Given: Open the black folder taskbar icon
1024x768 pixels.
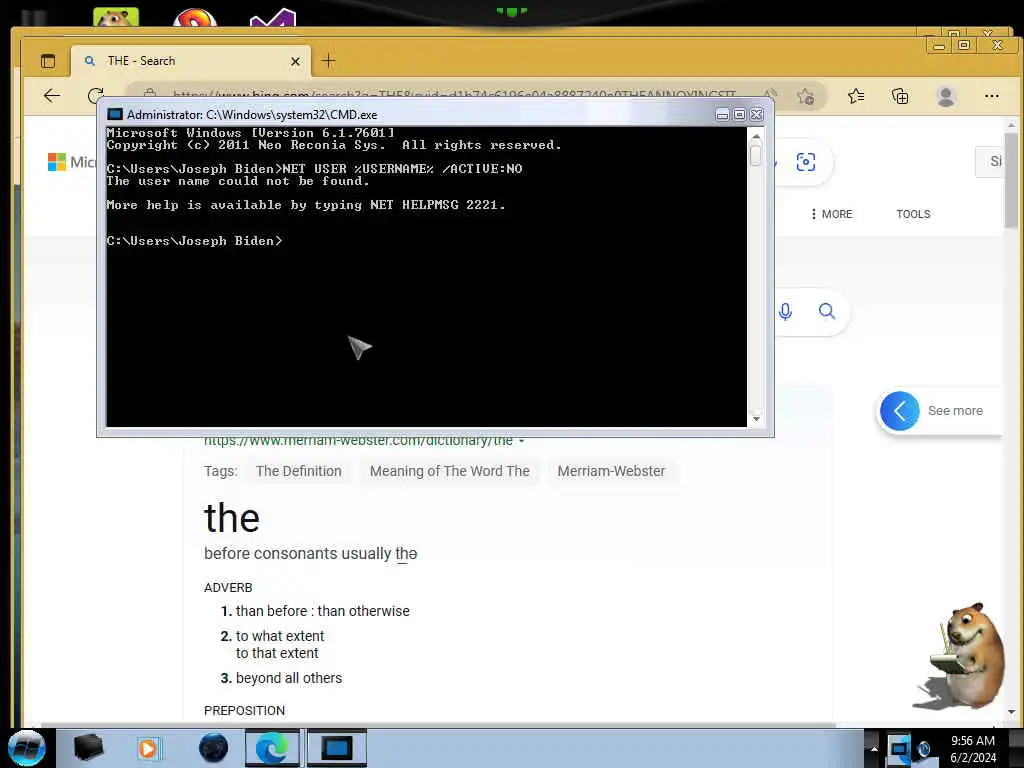Looking at the screenshot, I should tap(88, 748).
